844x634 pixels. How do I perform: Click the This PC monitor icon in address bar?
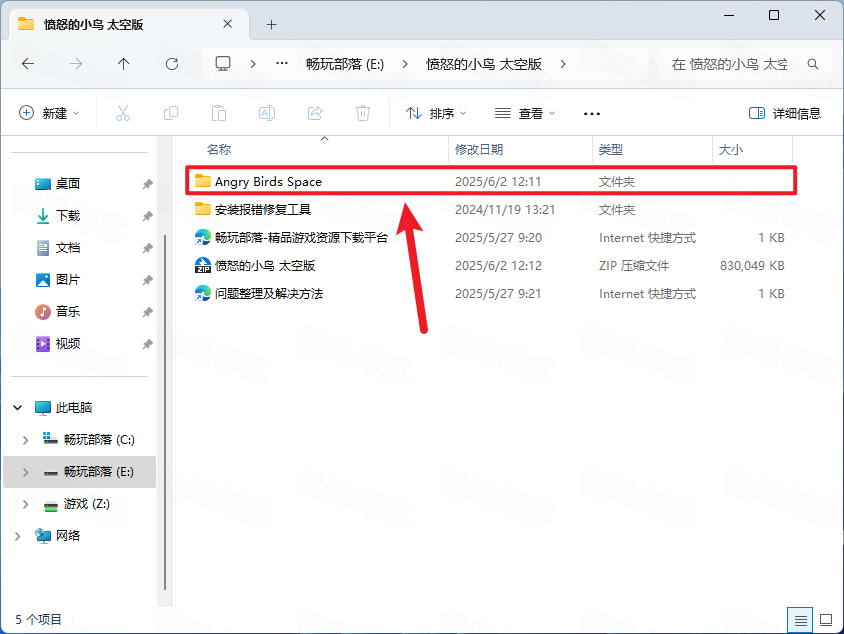(223, 64)
